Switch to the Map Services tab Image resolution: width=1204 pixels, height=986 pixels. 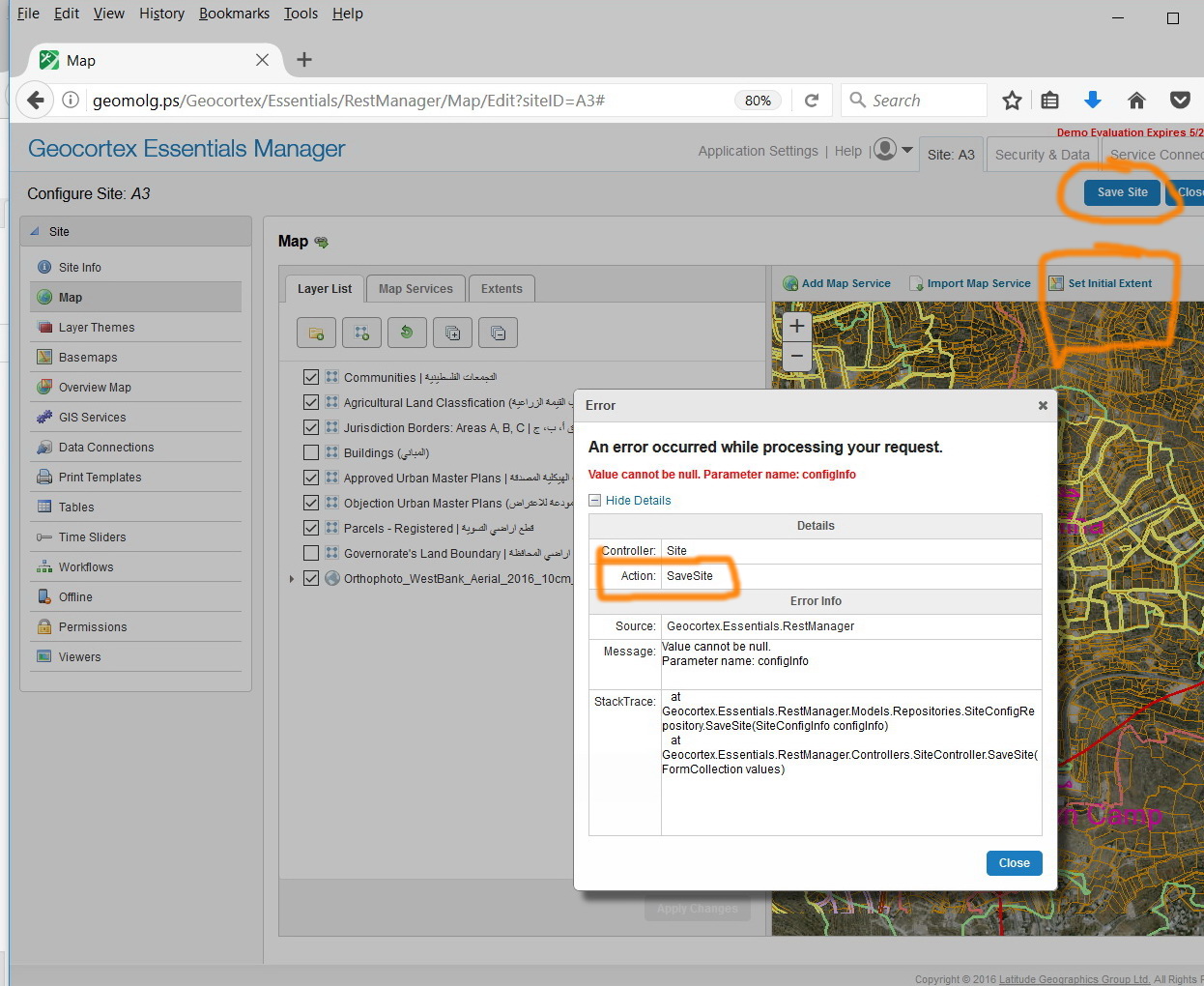[x=416, y=289]
